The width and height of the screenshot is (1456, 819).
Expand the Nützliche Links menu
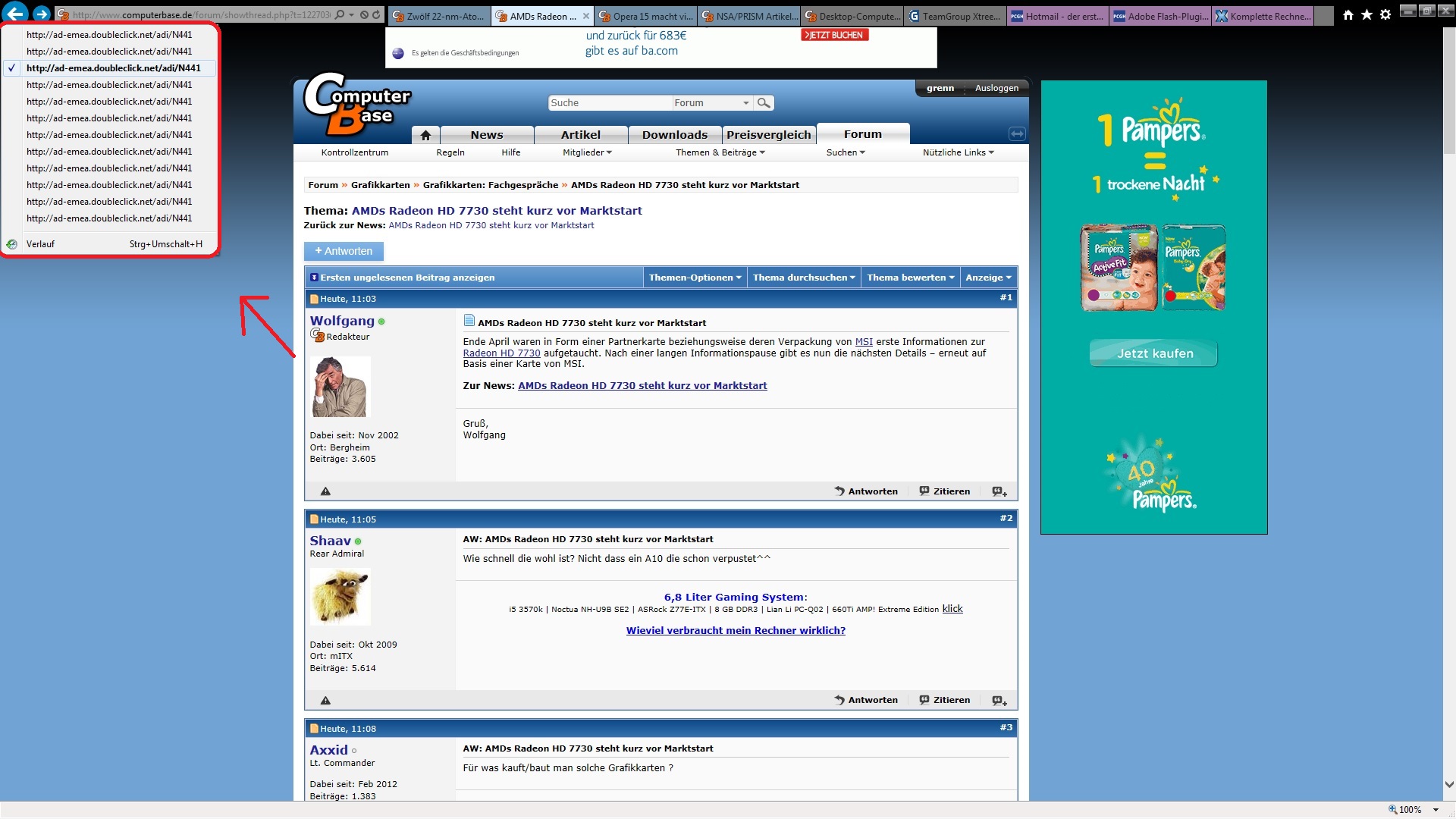tap(958, 152)
